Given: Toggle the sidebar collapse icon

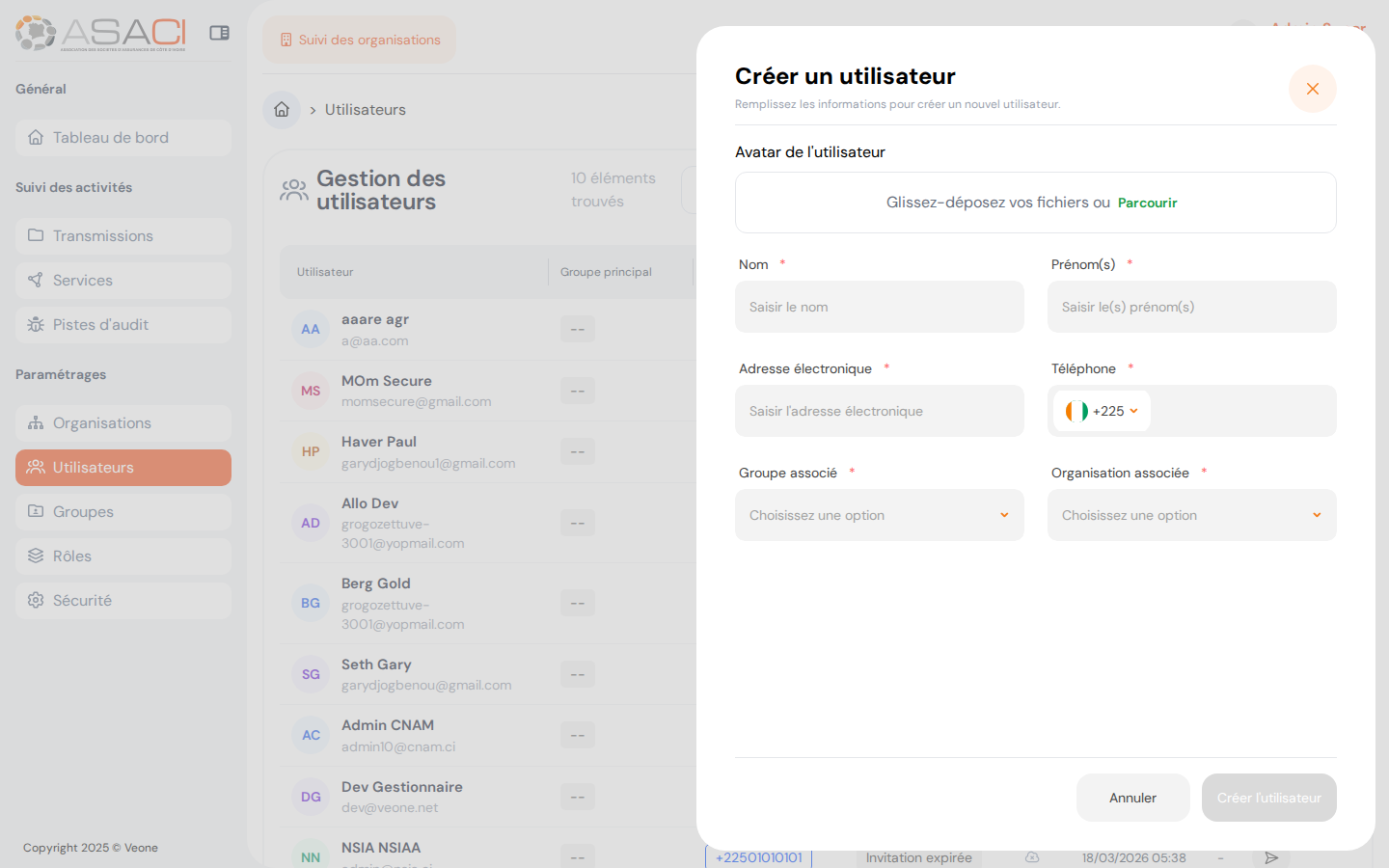Looking at the screenshot, I should (x=220, y=33).
